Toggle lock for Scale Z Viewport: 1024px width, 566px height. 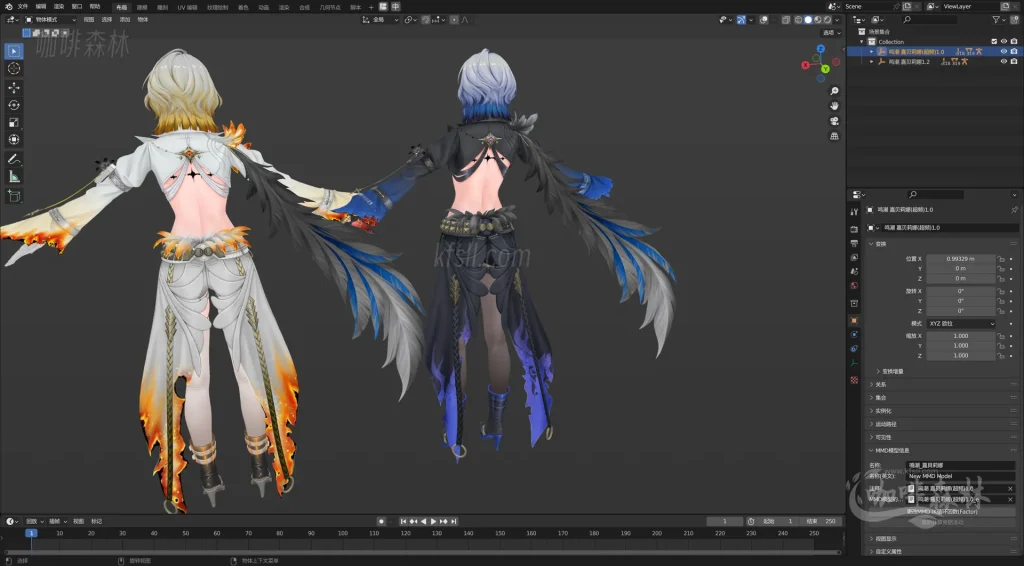1000,355
